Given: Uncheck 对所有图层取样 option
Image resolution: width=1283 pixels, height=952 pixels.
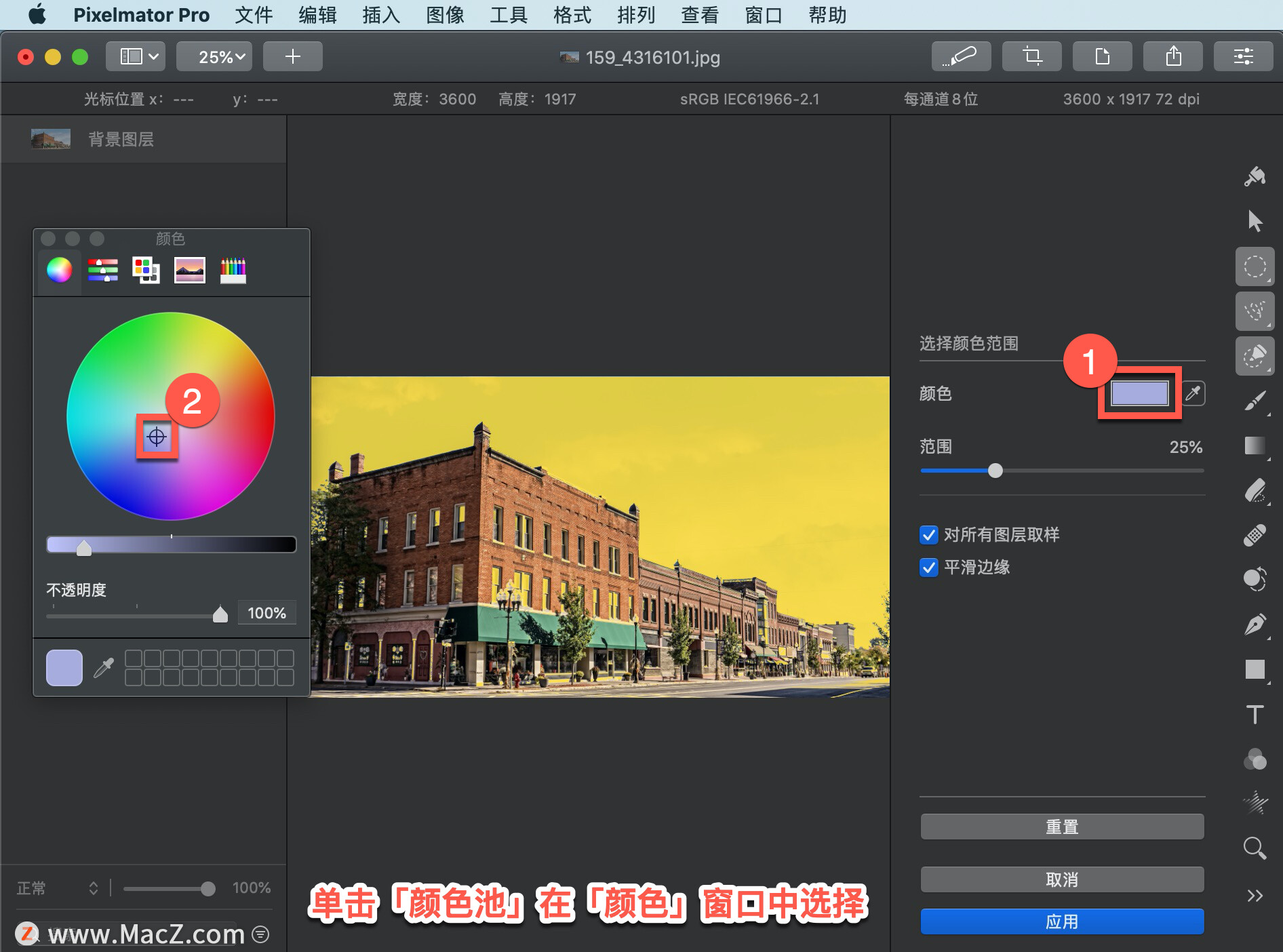Looking at the screenshot, I should coord(928,535).
